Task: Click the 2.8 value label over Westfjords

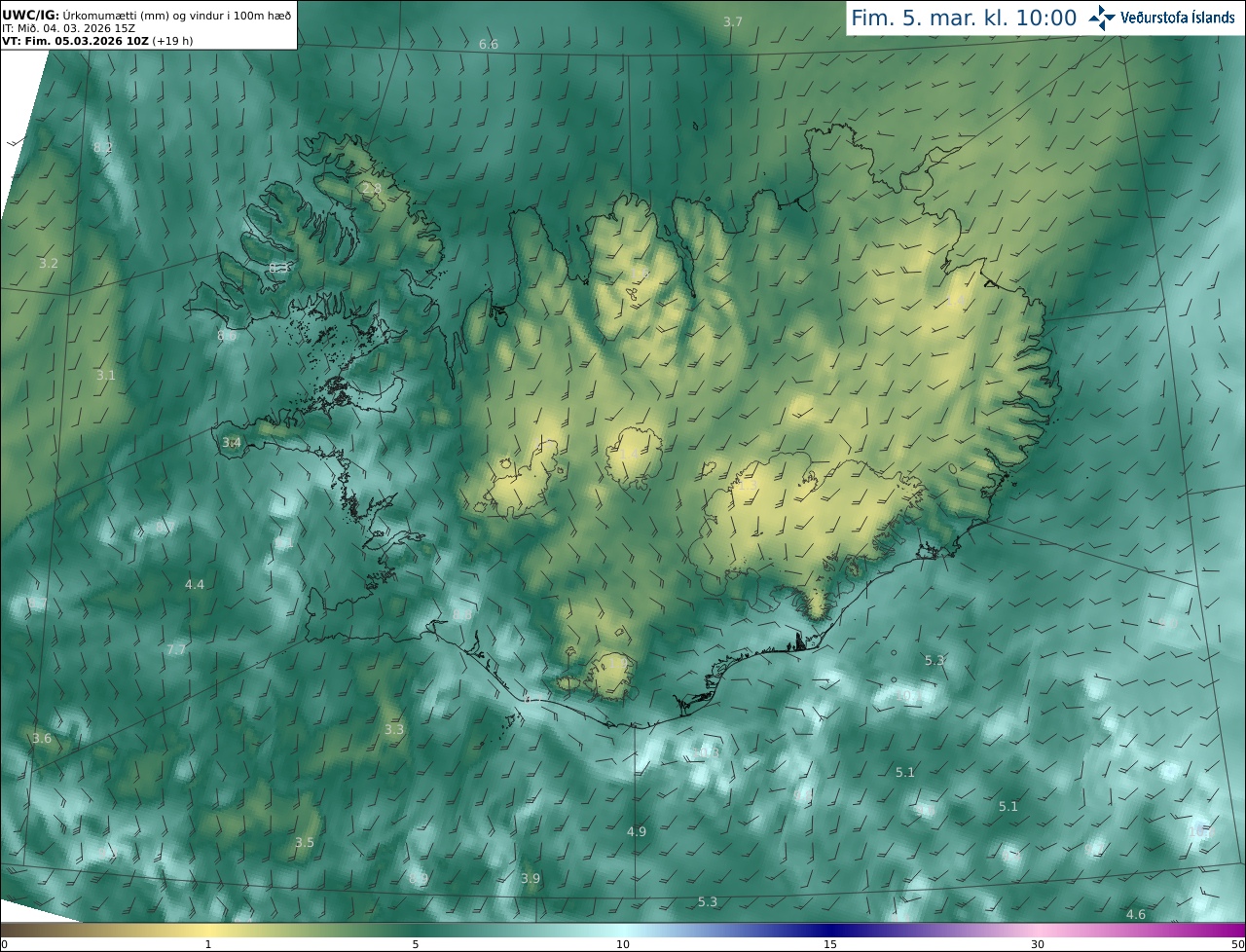Action: point(372,189)
